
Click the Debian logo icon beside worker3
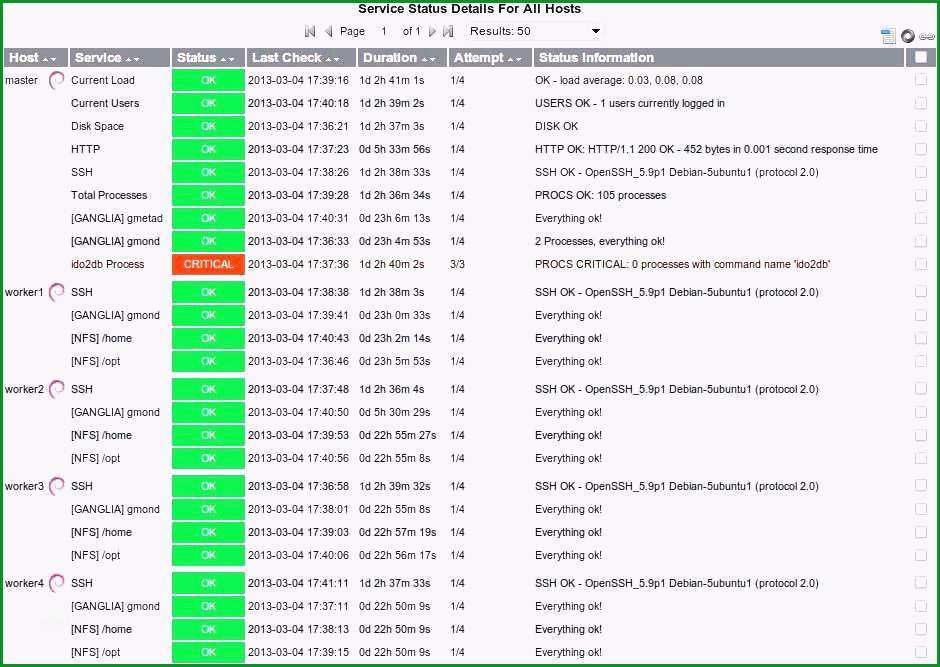pyautogui.click(x=56, y=486)
